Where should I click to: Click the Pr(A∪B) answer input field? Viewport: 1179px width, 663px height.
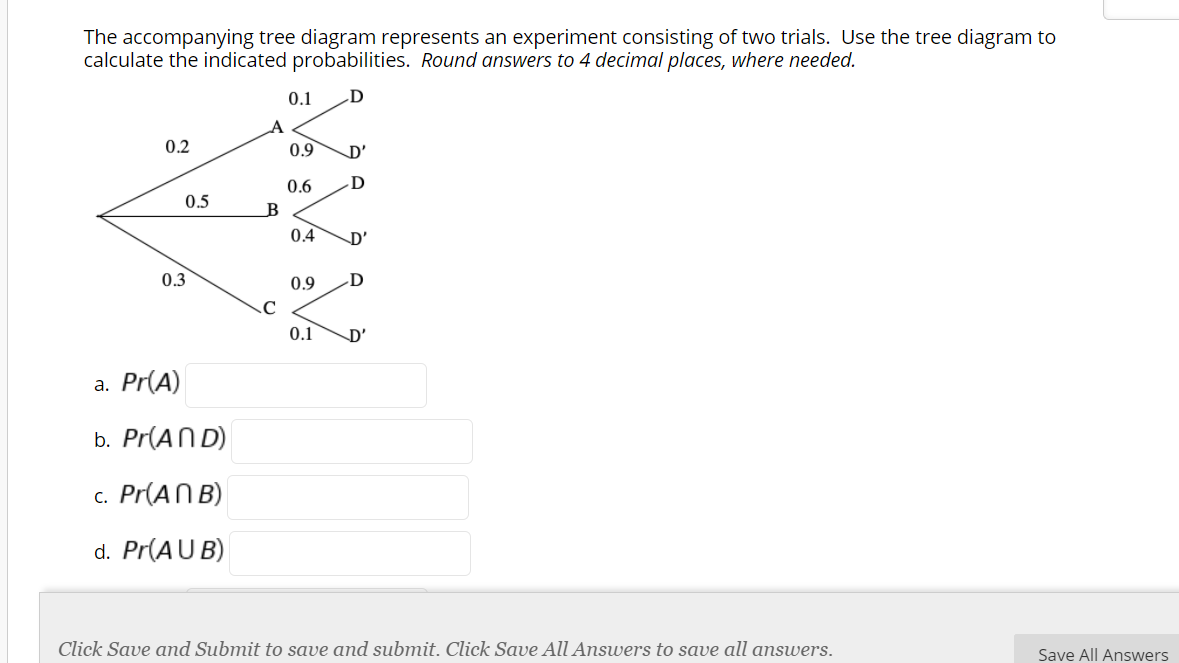(x=349, y=553)
